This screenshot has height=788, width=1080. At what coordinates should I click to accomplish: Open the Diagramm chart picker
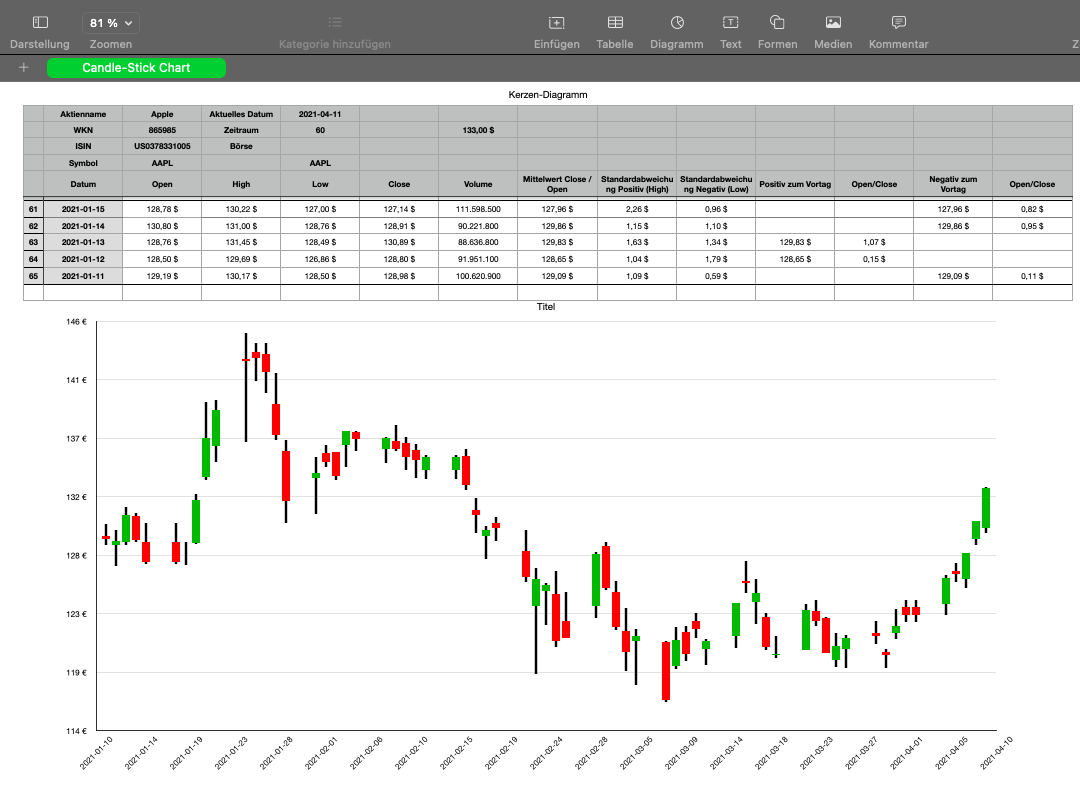coord(677,22)
